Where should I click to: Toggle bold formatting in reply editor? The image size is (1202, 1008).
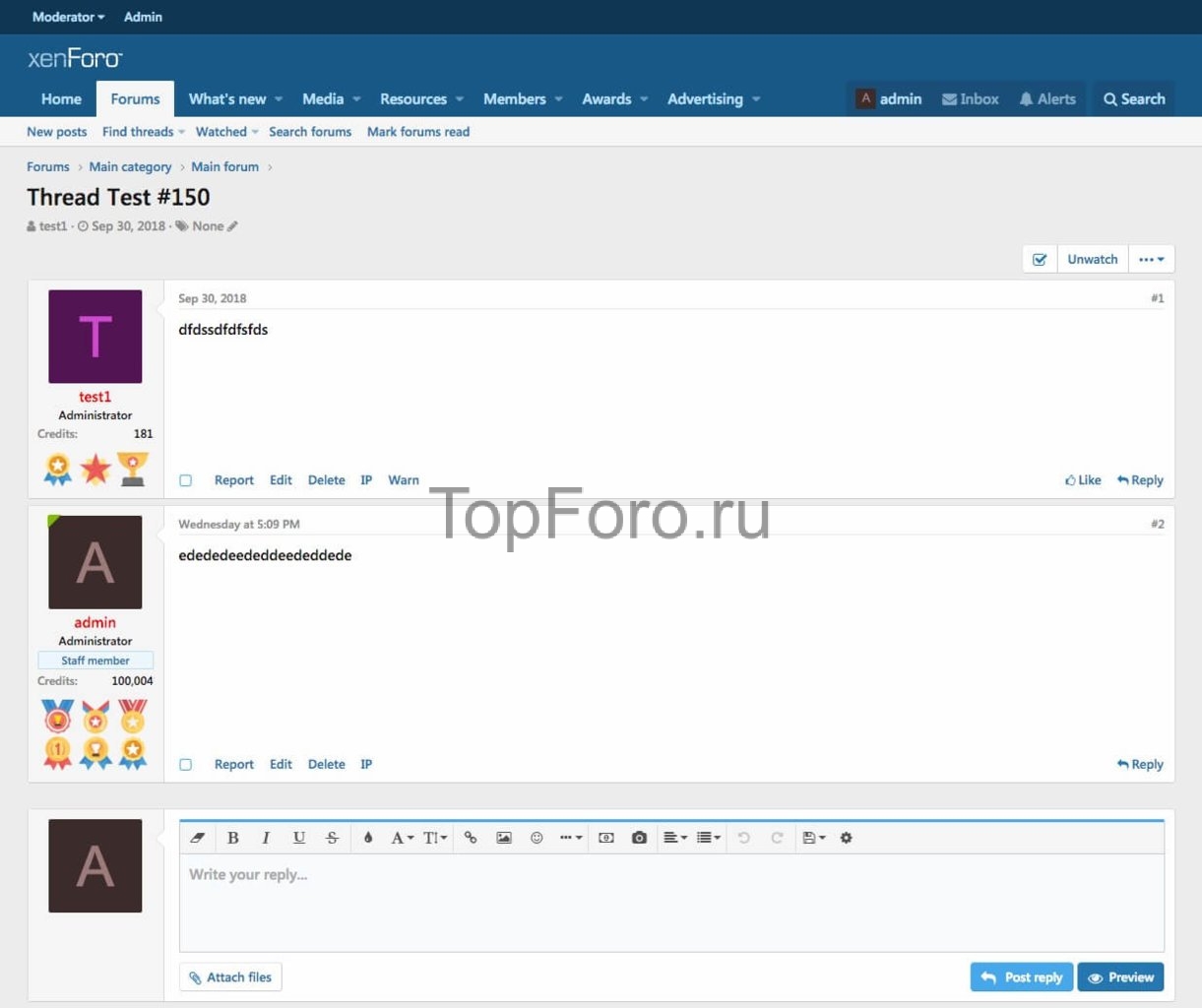click(233, 838)
